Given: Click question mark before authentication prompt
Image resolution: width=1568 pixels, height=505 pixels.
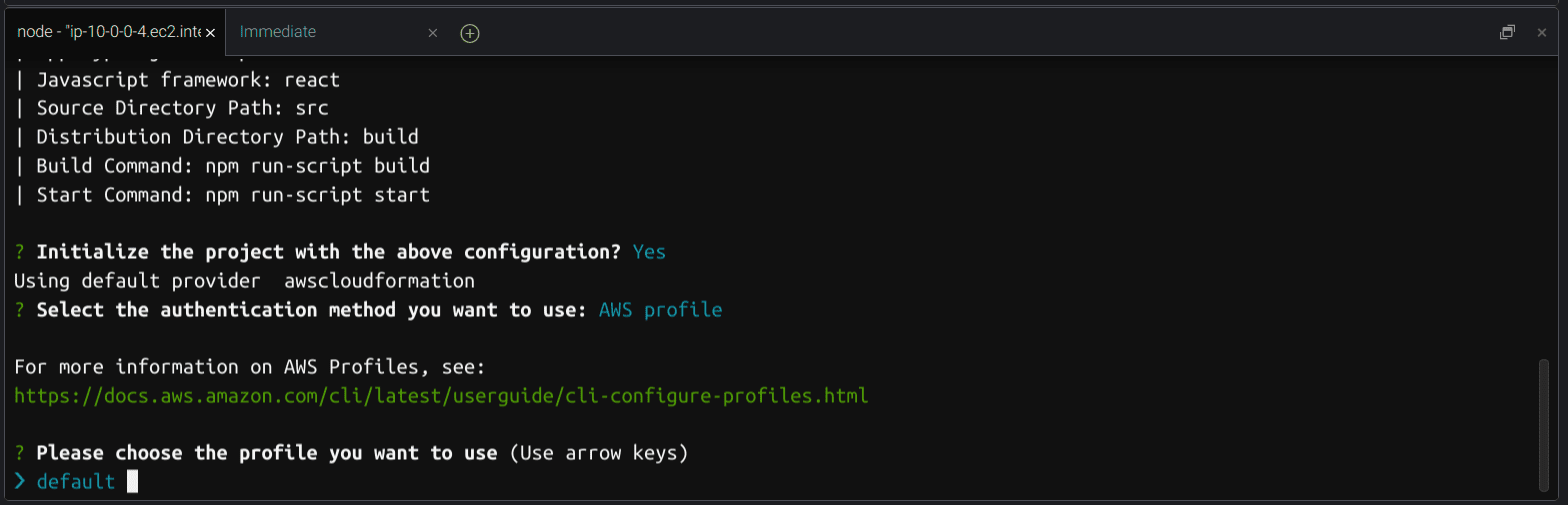Looking at the screenshot, I should pyautogui.click(x=20, y=310).
